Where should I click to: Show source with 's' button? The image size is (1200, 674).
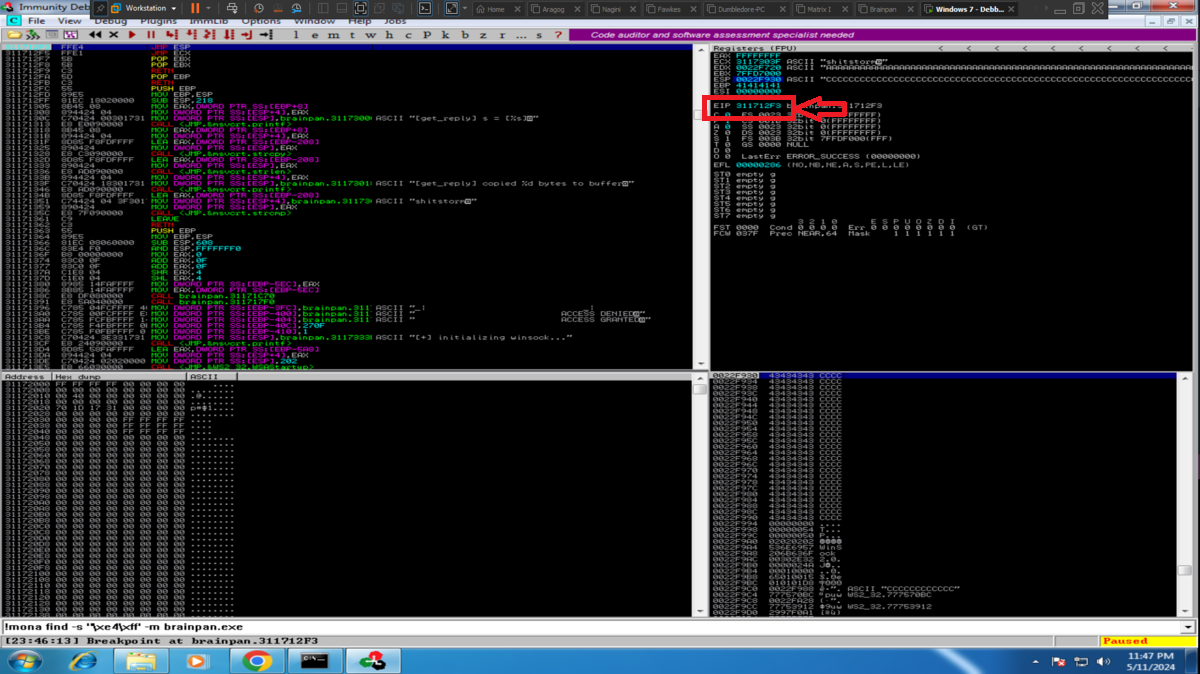[x=539, y=35]
